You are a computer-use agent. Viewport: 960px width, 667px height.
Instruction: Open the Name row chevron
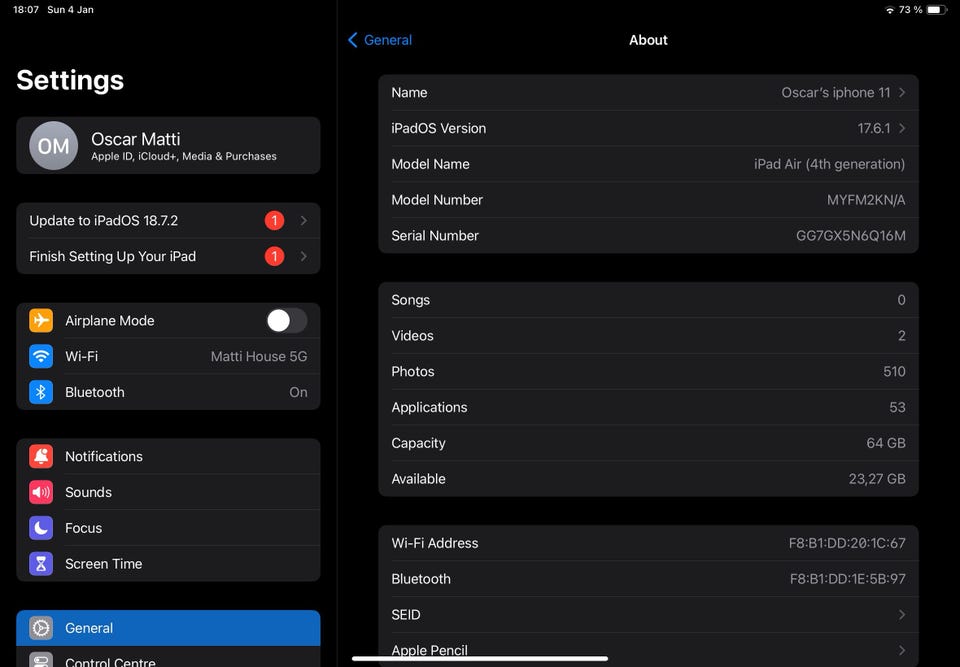coord(902,92)
